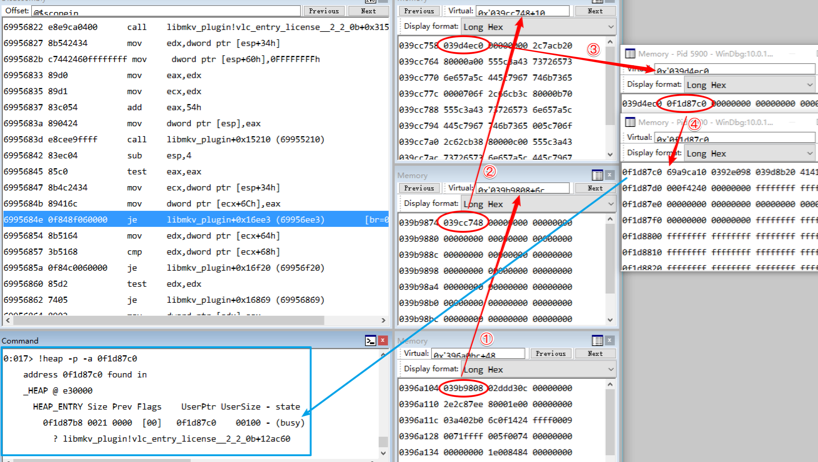The image size is (818, 462).
Task: Close the Memory window showing 039b9808+6c
Action: (x=610, y=175)
